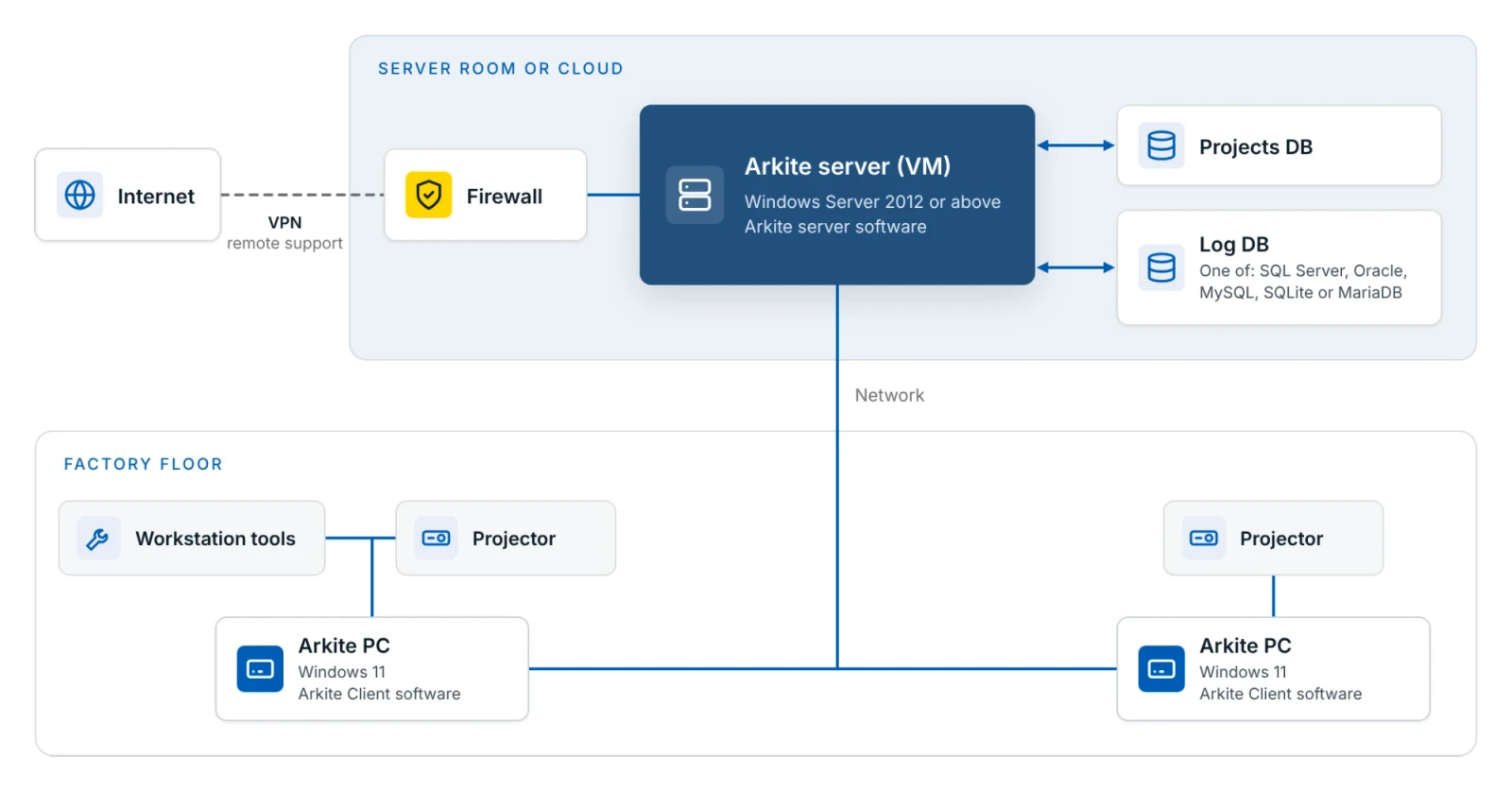Select the "Firewall" label
This screenshot has height=791, width=1512.
pos(505,197)
